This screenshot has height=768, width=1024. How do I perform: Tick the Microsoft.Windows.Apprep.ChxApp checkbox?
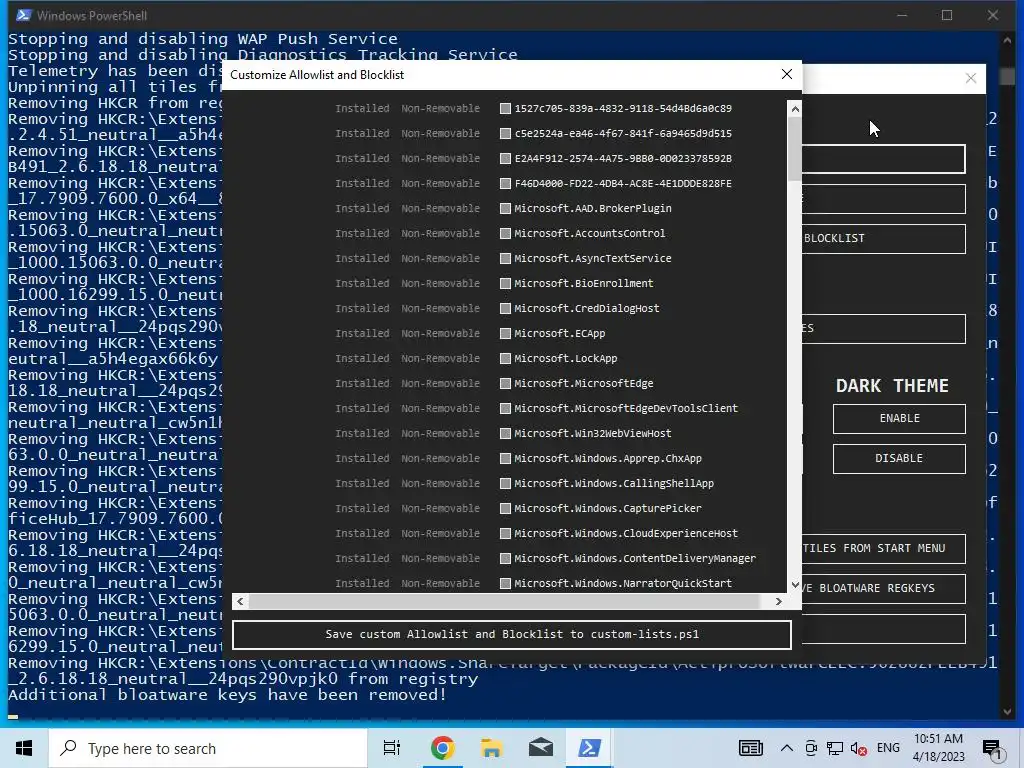pyautogui.click(x=505, y=458)
